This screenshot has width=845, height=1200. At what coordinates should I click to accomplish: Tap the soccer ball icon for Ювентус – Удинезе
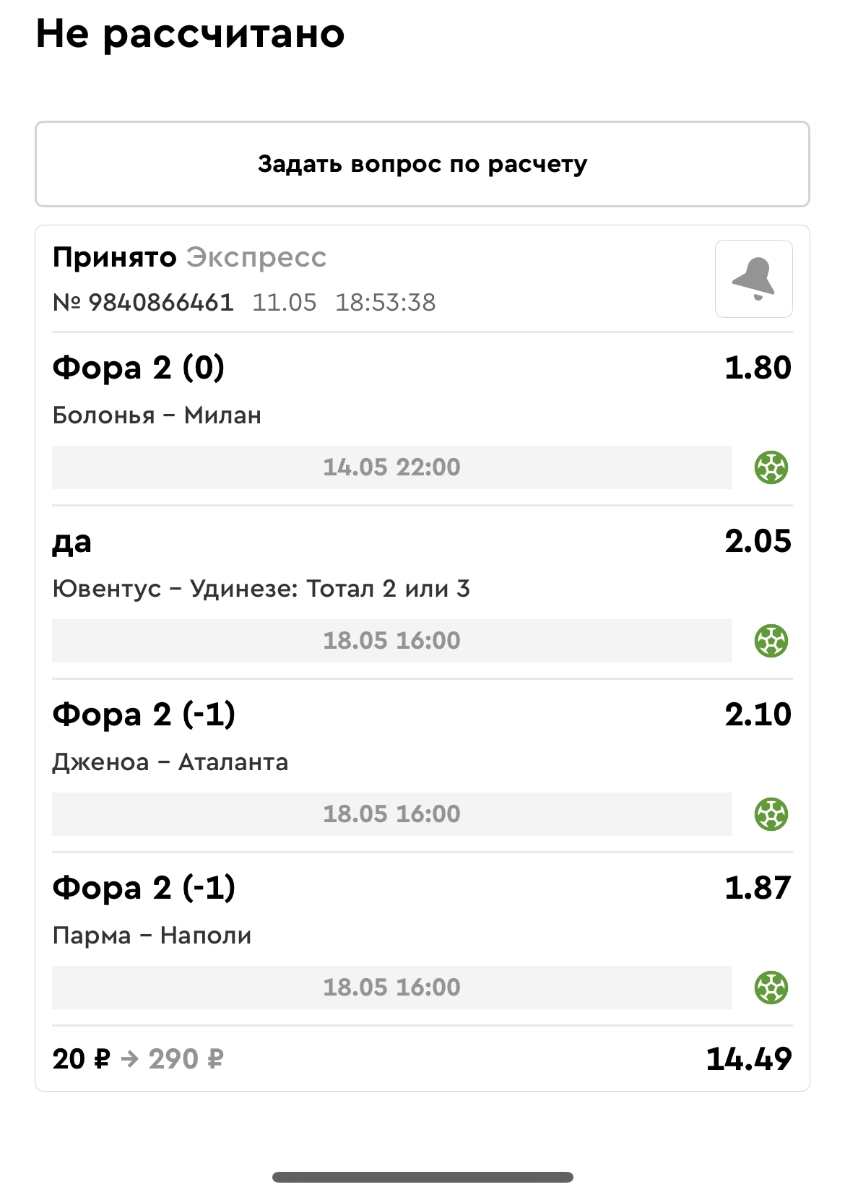pos(771,640)
